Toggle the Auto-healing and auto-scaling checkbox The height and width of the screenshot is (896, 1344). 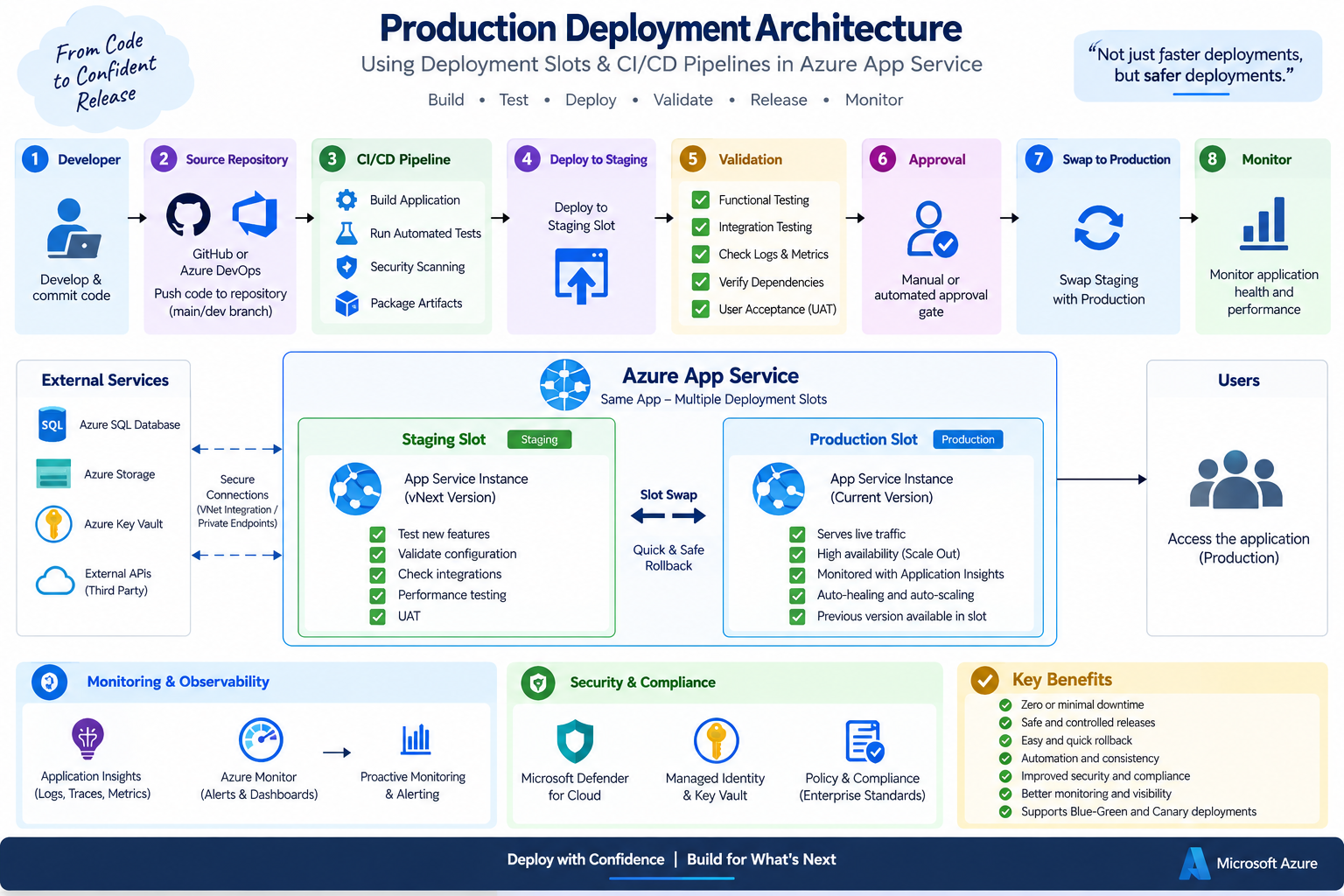pos(797,596)
